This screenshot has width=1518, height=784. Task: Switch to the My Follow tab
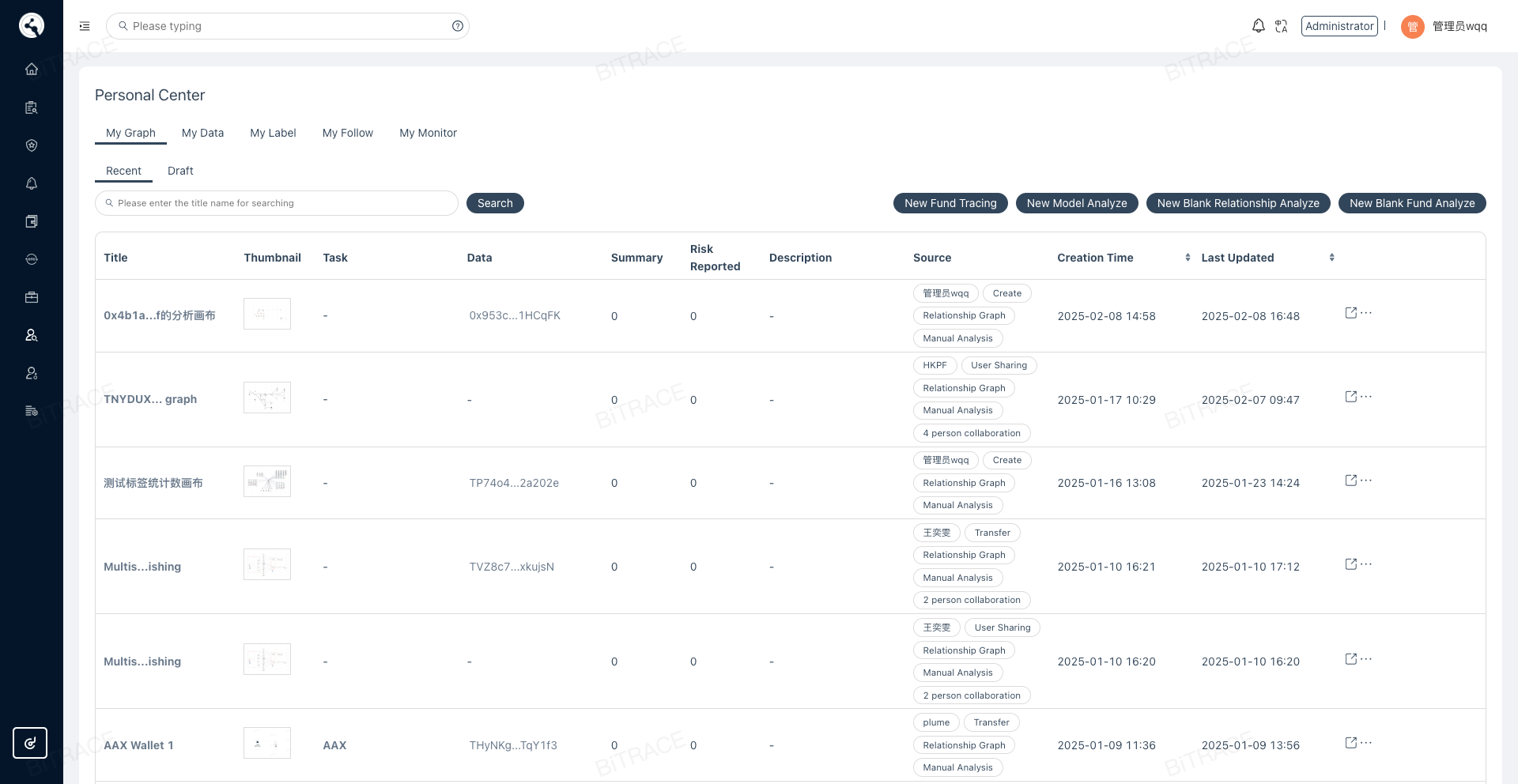[x=348, y=133]
